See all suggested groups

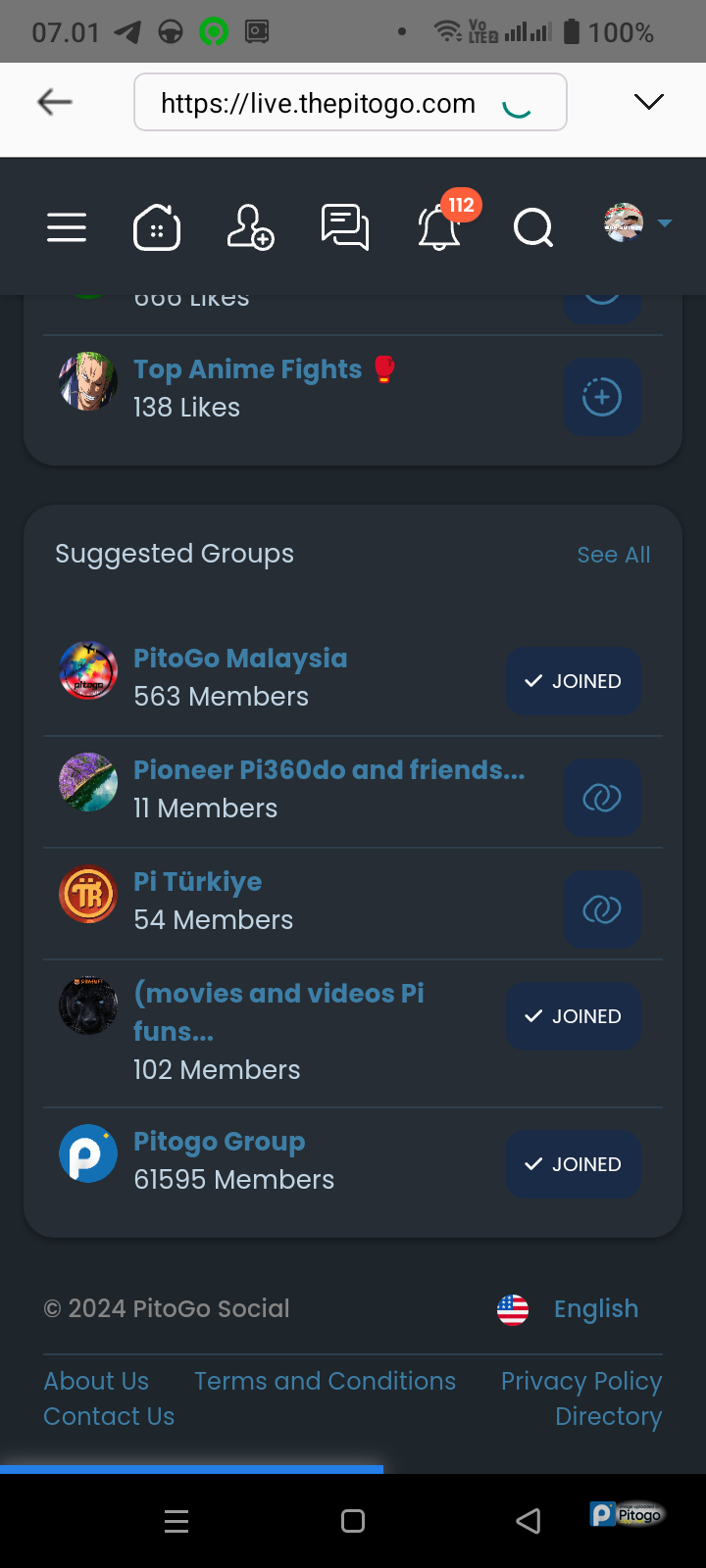tap(613, 555)
